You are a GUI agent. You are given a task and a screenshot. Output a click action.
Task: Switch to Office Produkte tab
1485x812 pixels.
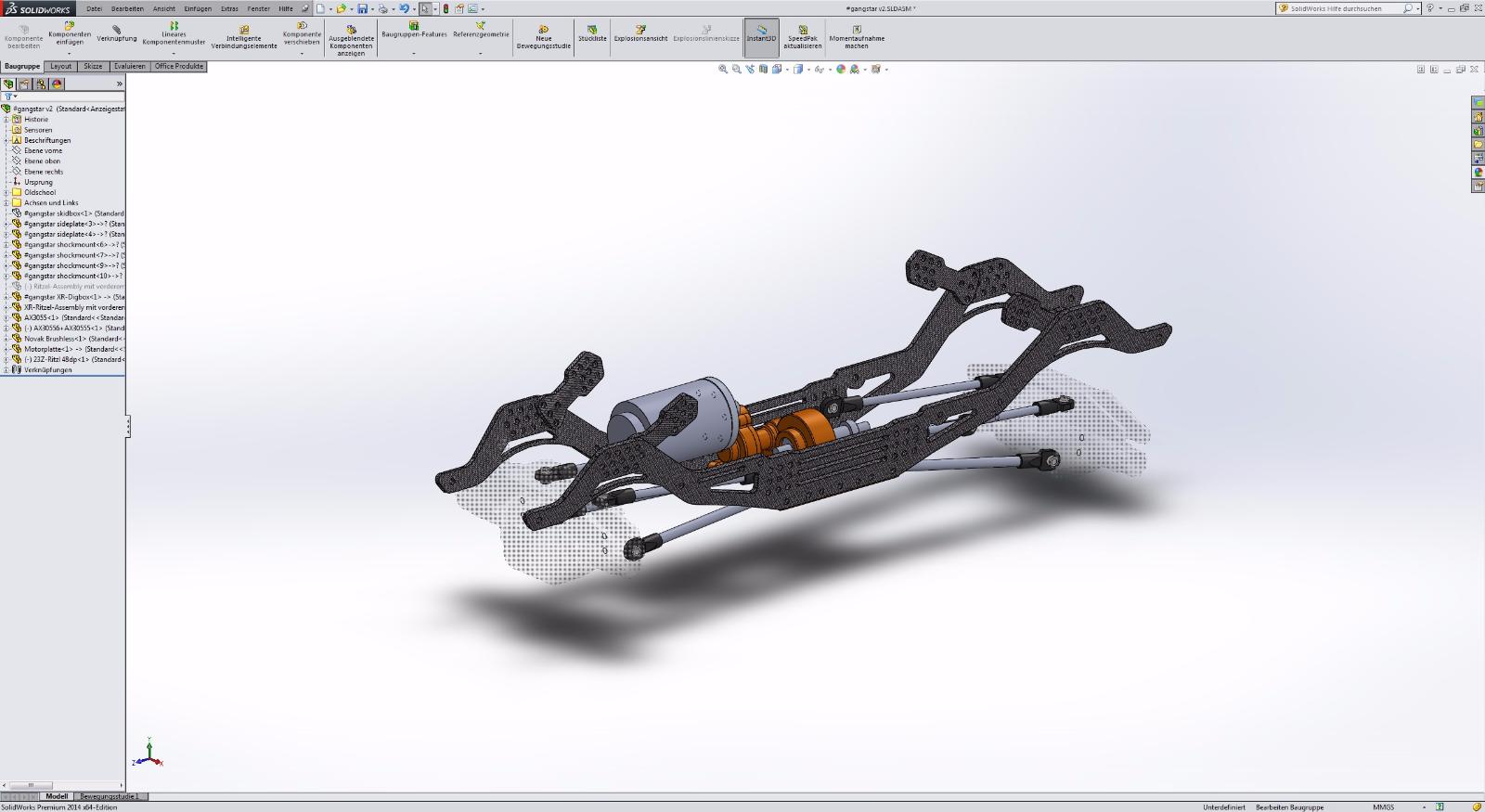[x=179, y=67]
